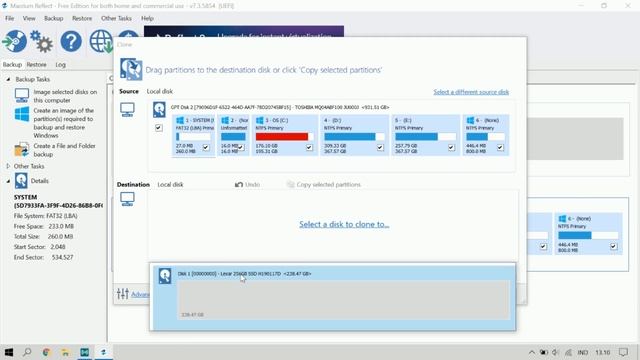The image size is (640, 360).
Task: Click the Windows logo backup image icon
Action: [x=22, y=114]
